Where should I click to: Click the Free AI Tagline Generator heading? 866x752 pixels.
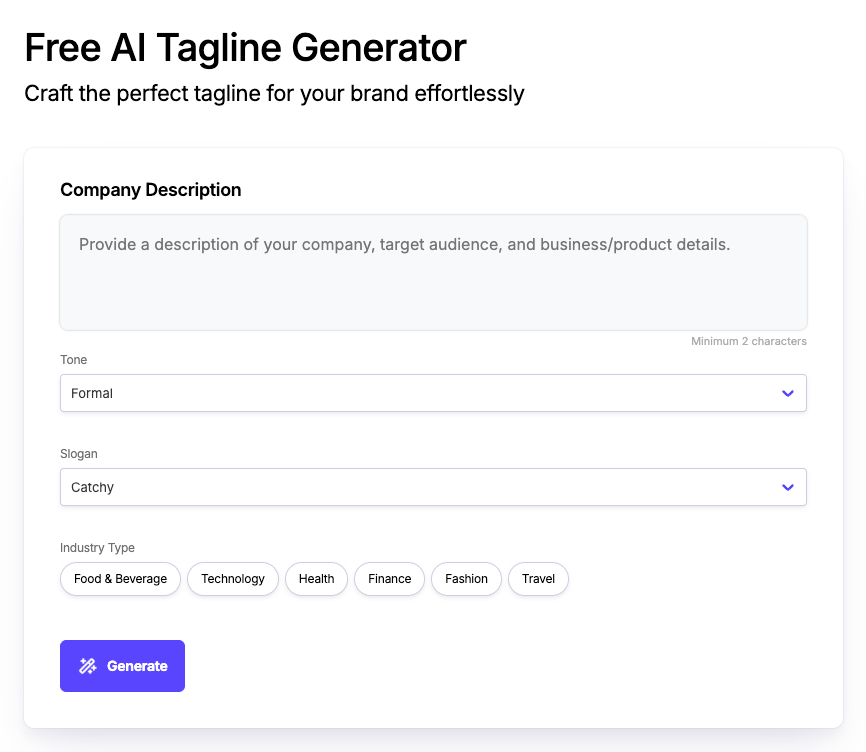(244, 47)
